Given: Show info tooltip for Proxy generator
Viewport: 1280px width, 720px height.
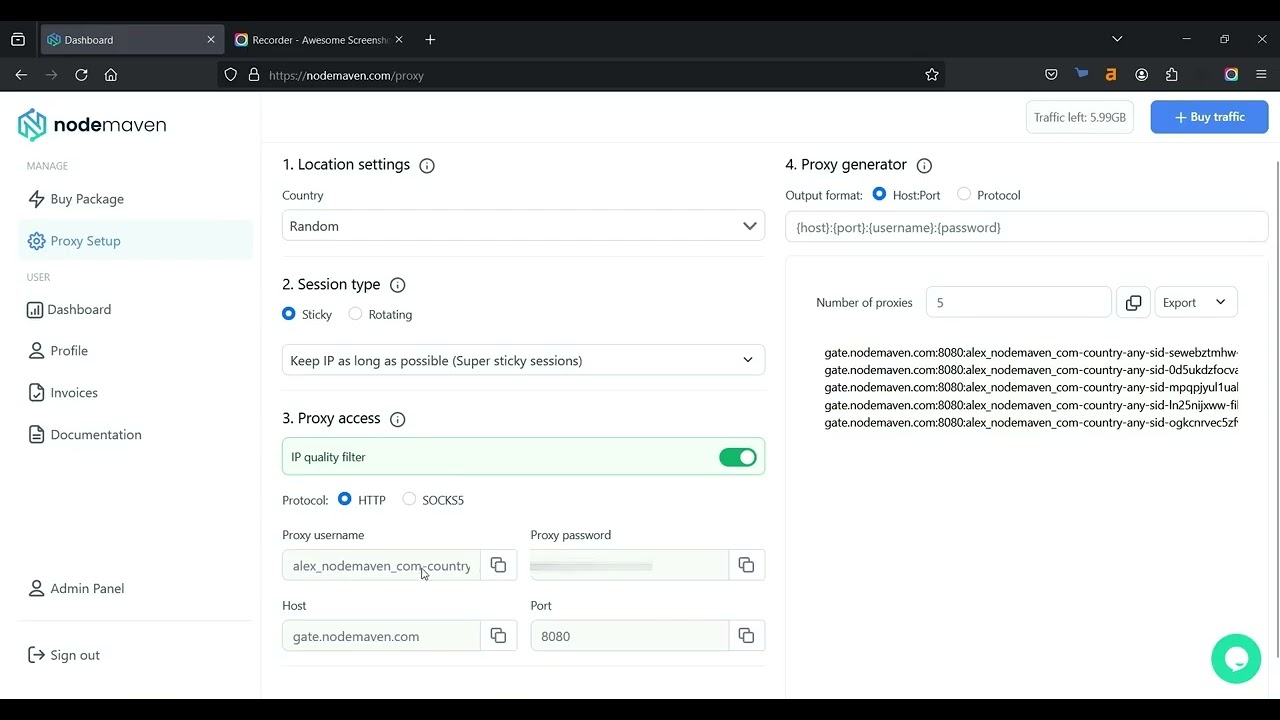Looking at the screenshot, I should (924, 166).
